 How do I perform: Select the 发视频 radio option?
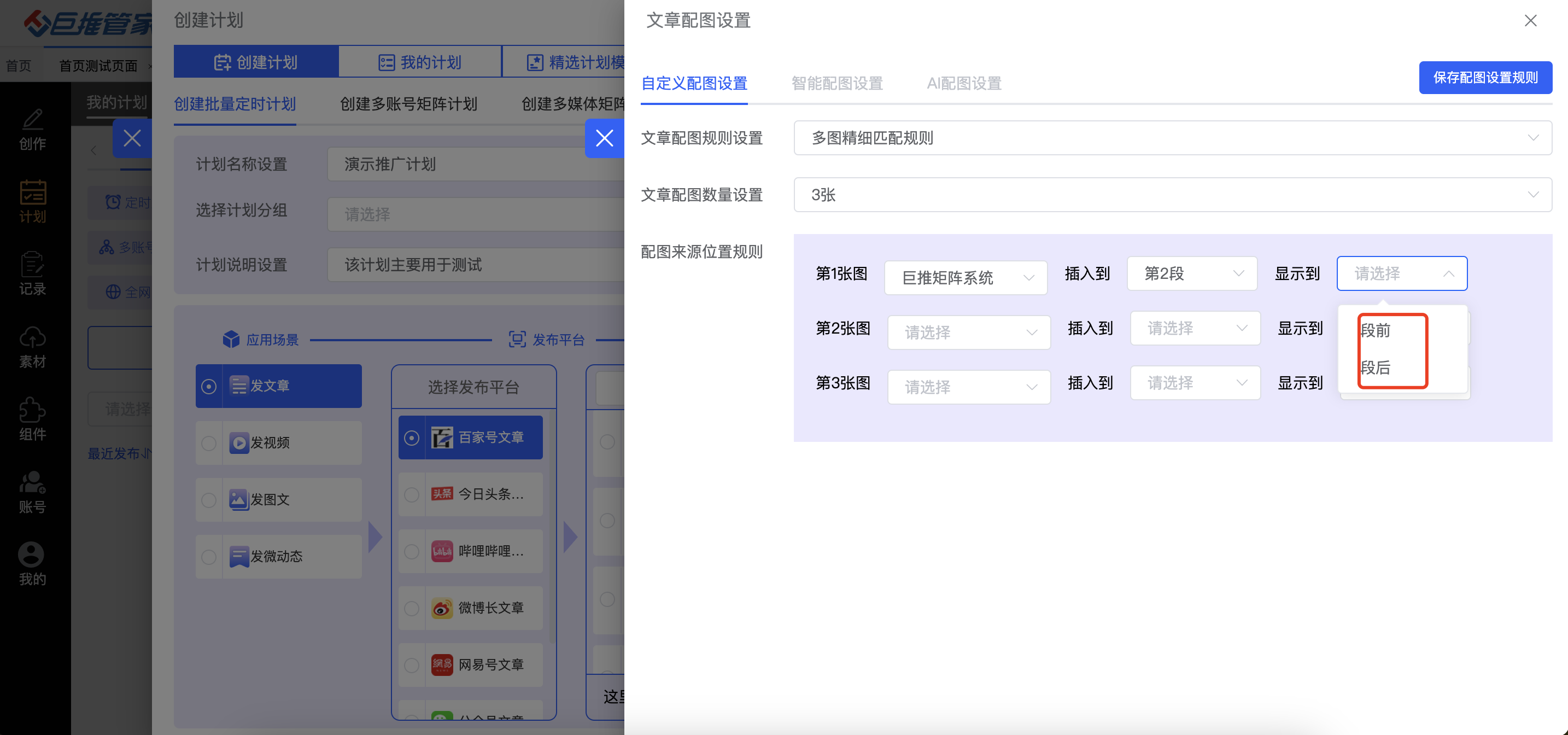coord(209,443)
